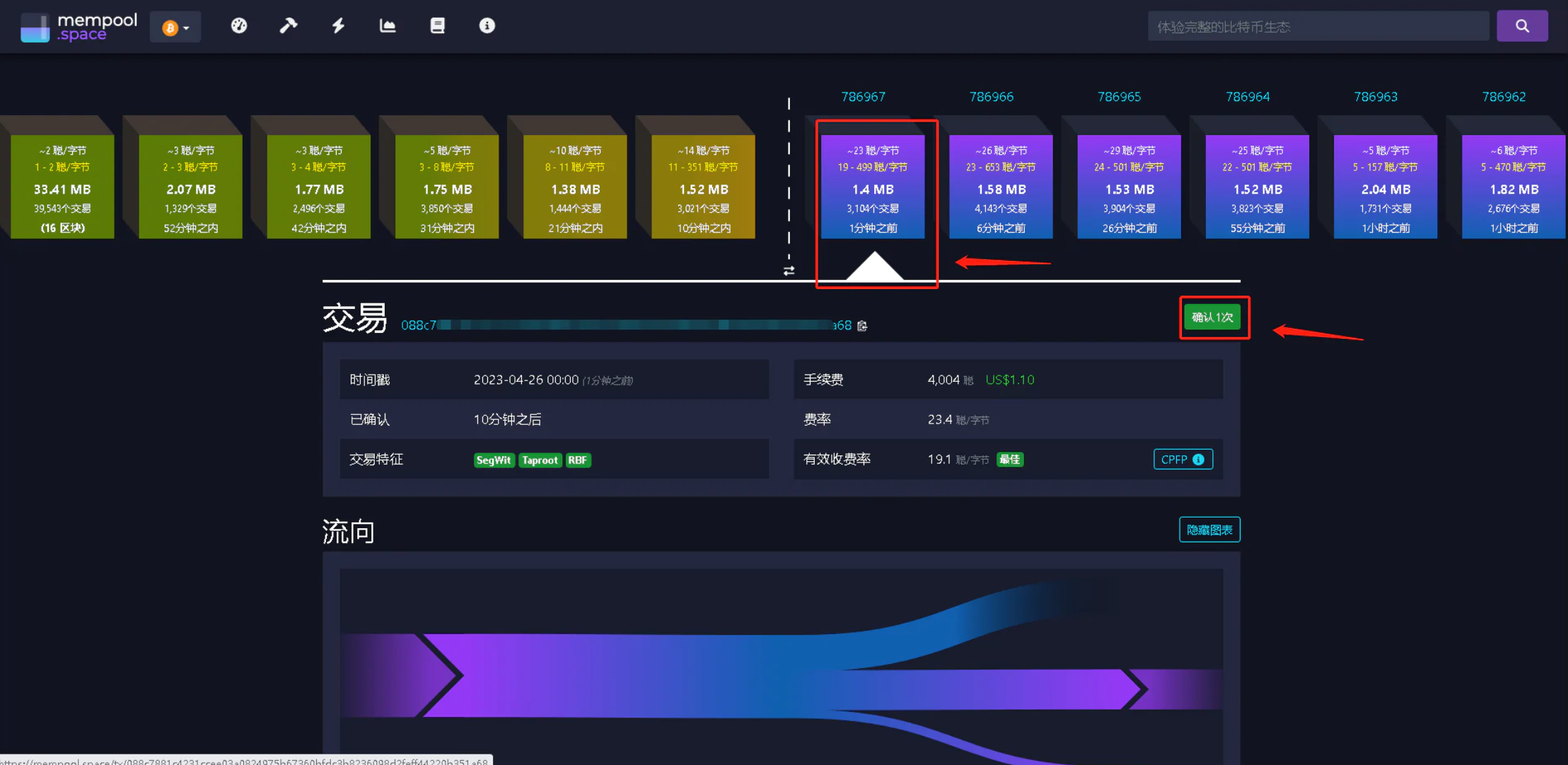This screenshot has height=765, width=1568.
Task: Click the mempool.space logo
Action: [79, 27]
